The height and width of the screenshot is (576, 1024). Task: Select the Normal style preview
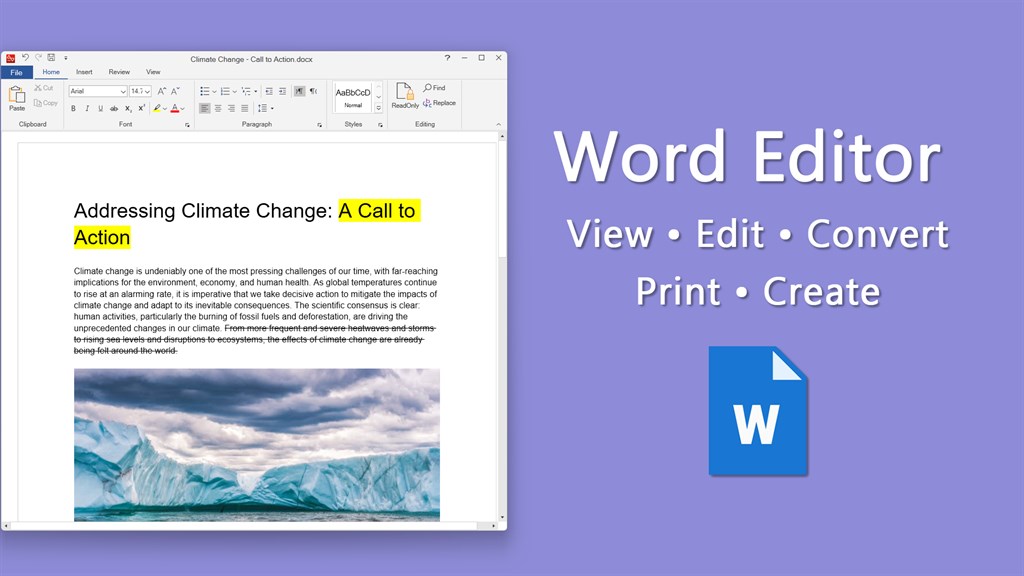coord(353,97)
